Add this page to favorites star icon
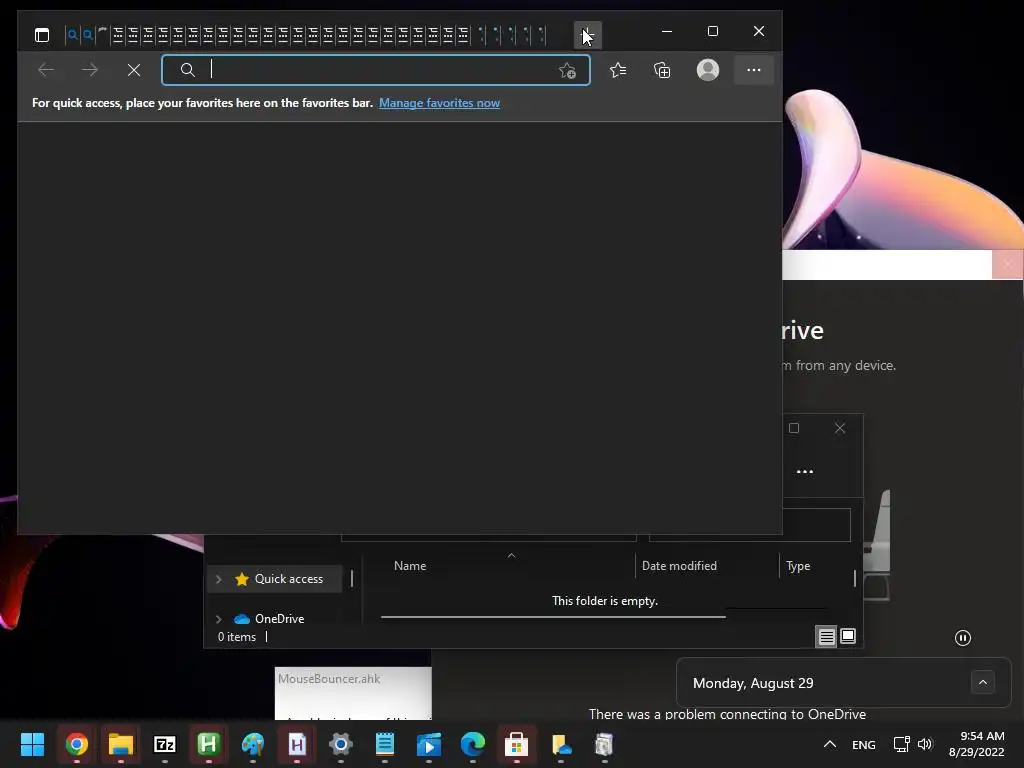1024x768 pixels. click(568, 71)
